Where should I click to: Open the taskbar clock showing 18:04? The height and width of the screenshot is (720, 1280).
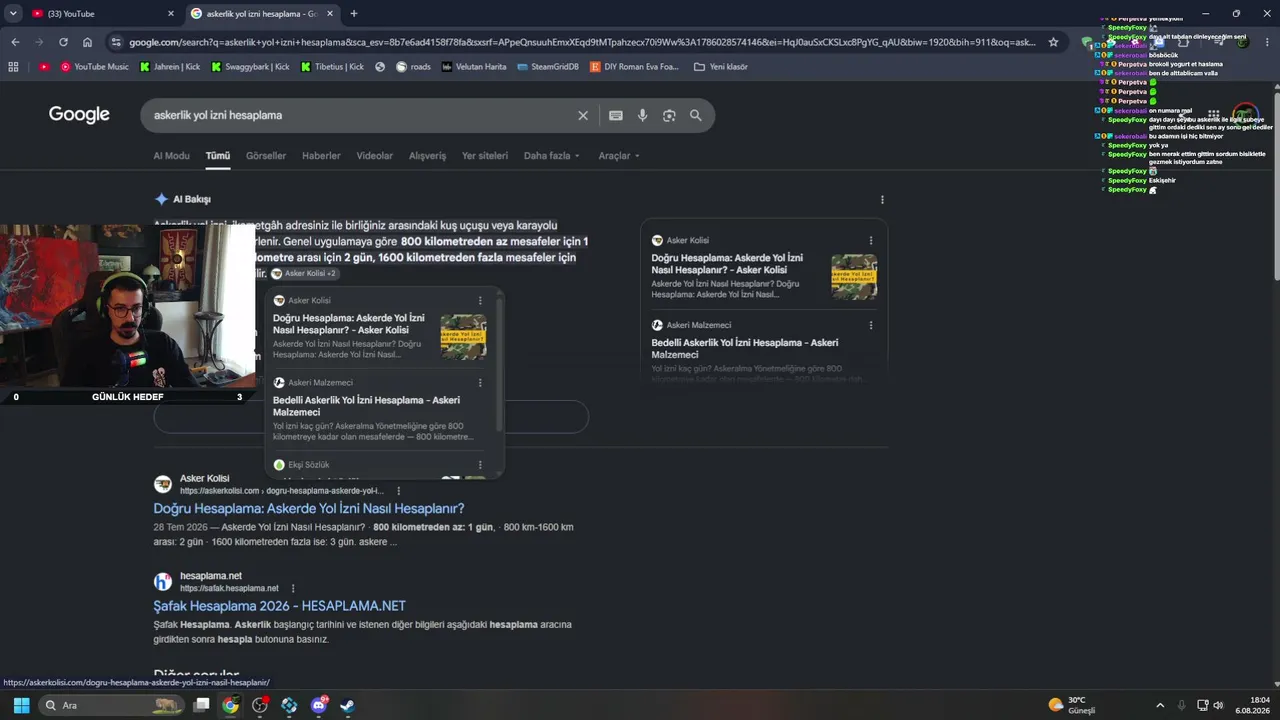tap(1252, 705)
